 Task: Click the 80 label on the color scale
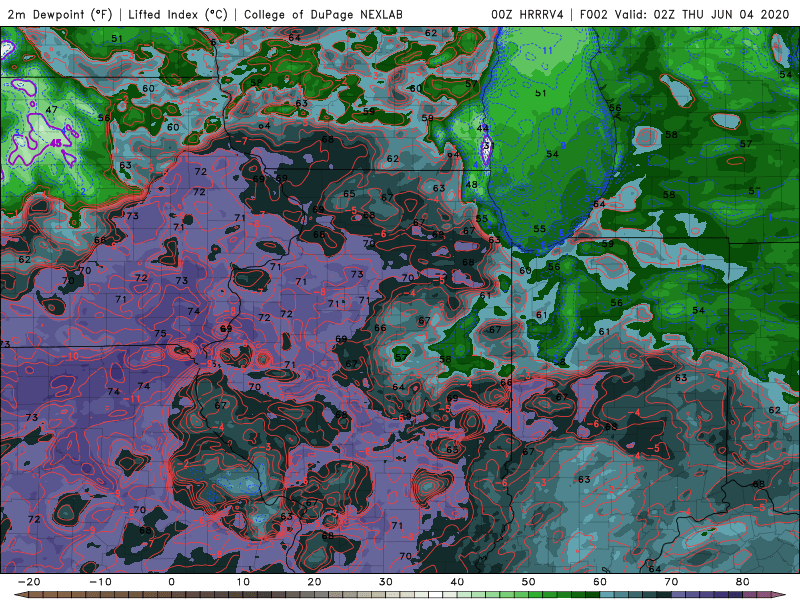pyautogui.click(x=743, y=582)
